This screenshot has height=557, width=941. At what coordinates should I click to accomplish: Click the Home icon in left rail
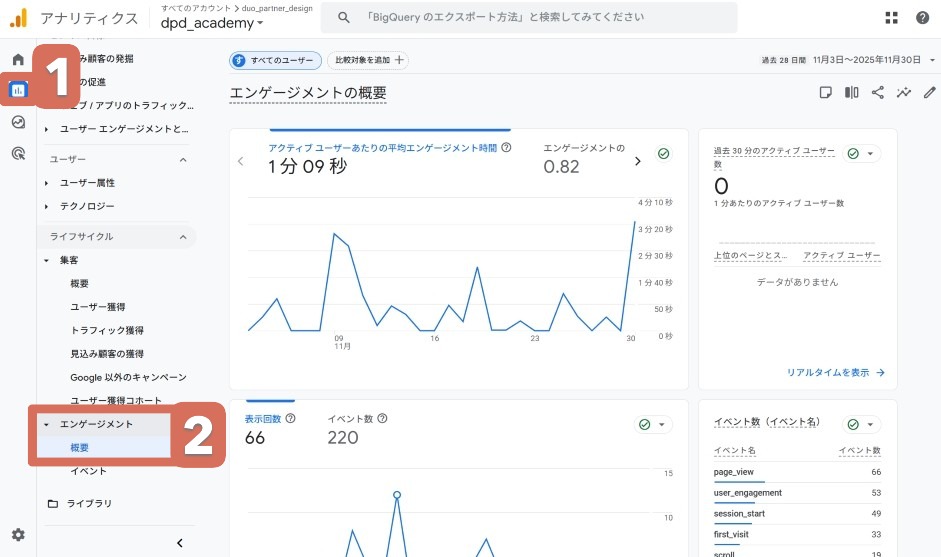pyautogui.click(x=18, y=60)
